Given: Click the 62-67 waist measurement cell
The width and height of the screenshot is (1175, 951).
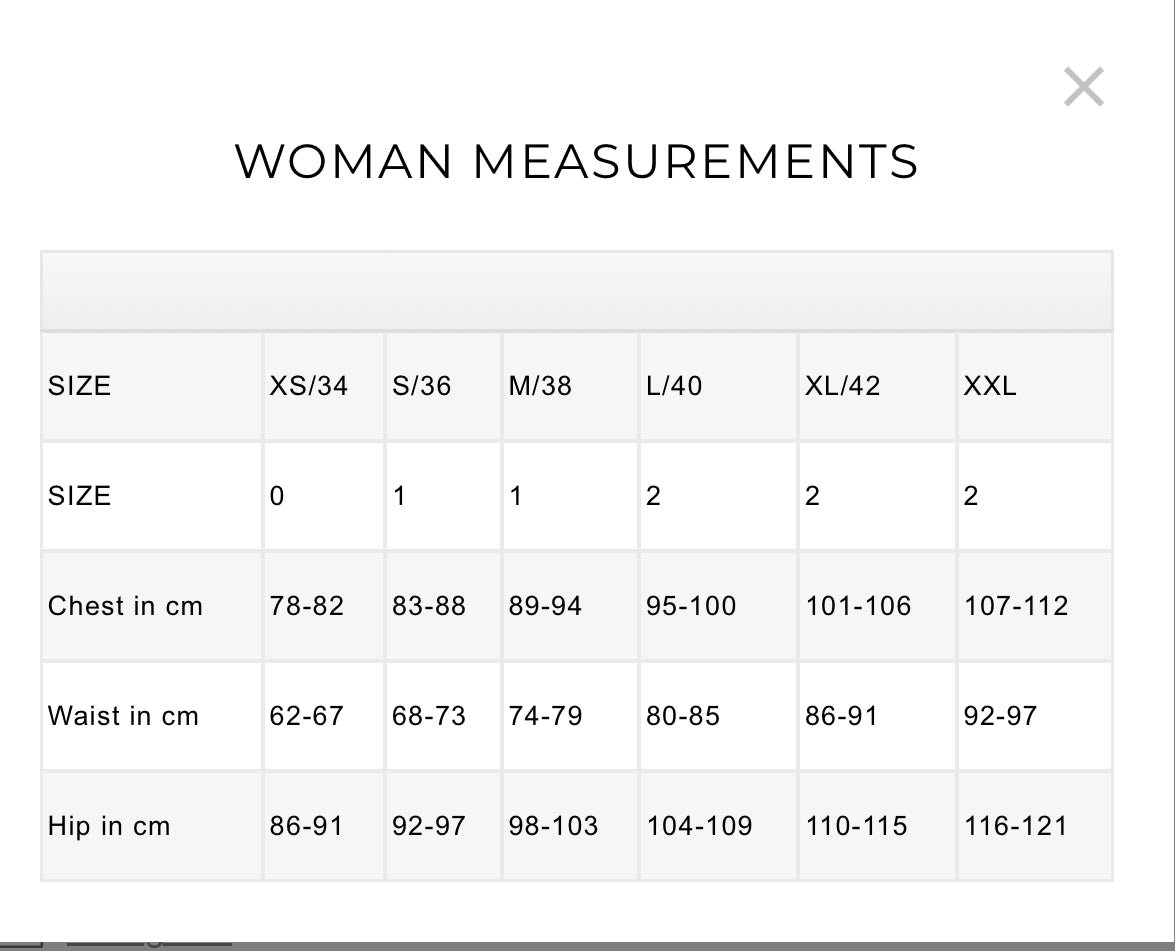Looking at the screenshot, I should (306, 716).
